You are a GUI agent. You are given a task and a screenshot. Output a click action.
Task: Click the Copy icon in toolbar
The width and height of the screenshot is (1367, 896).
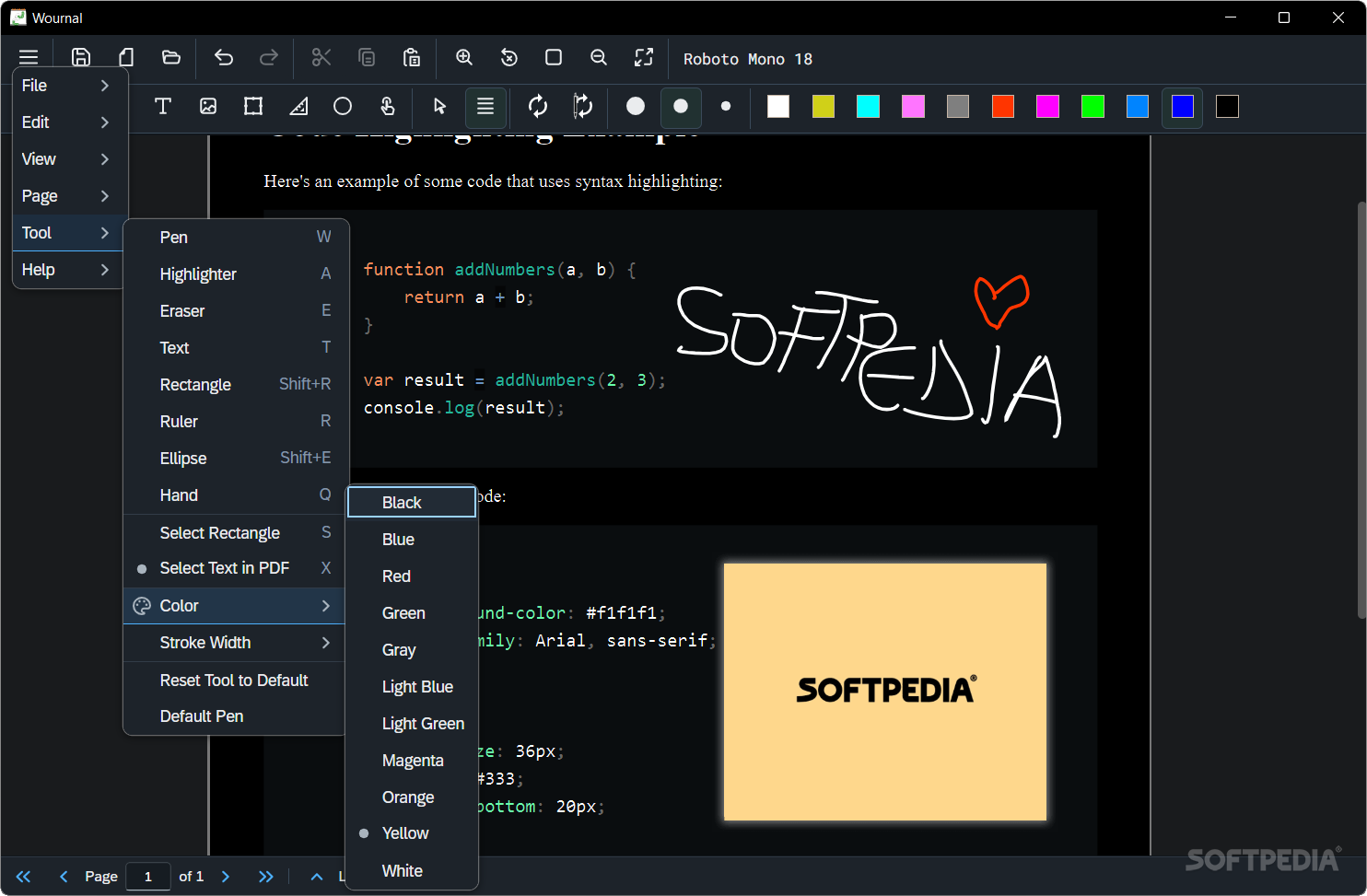click(367, 58)
